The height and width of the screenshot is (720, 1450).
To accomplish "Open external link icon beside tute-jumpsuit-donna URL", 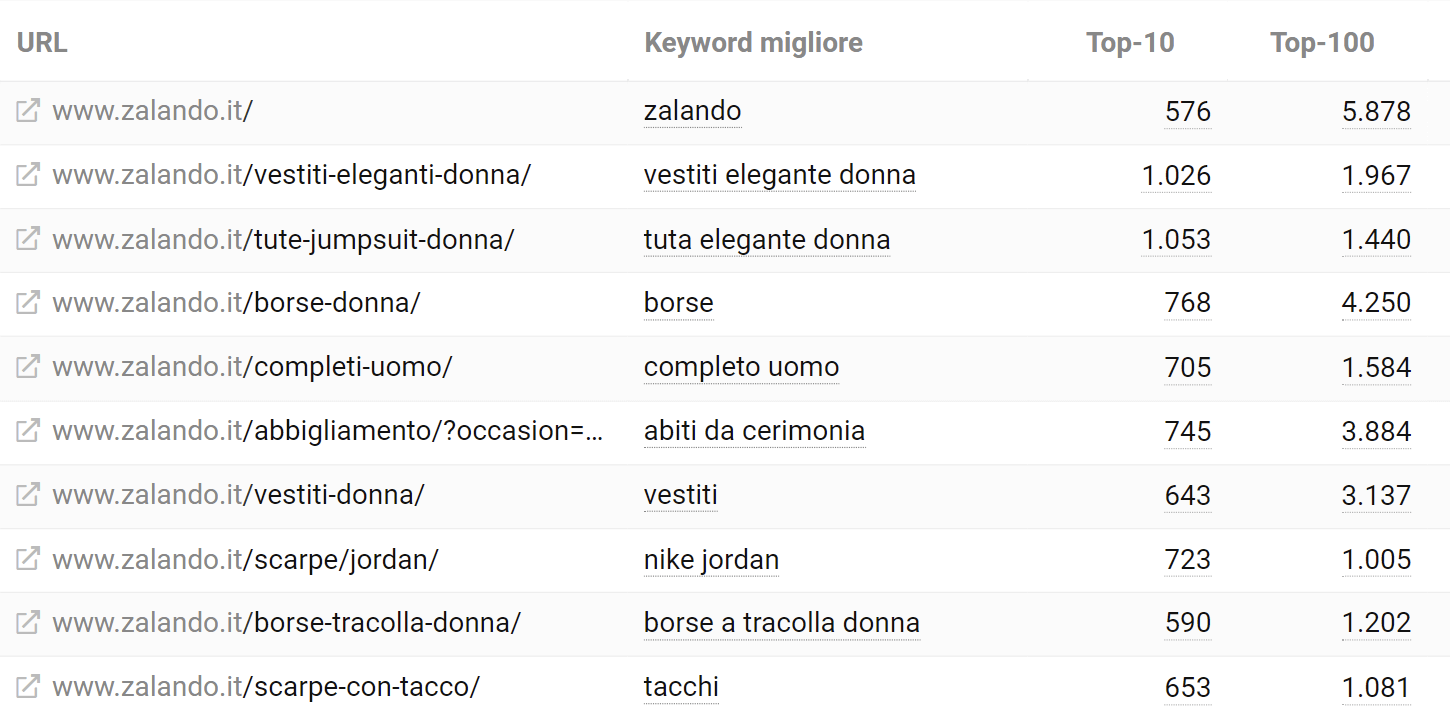I will pyautogui.click(x=28, y=239).
